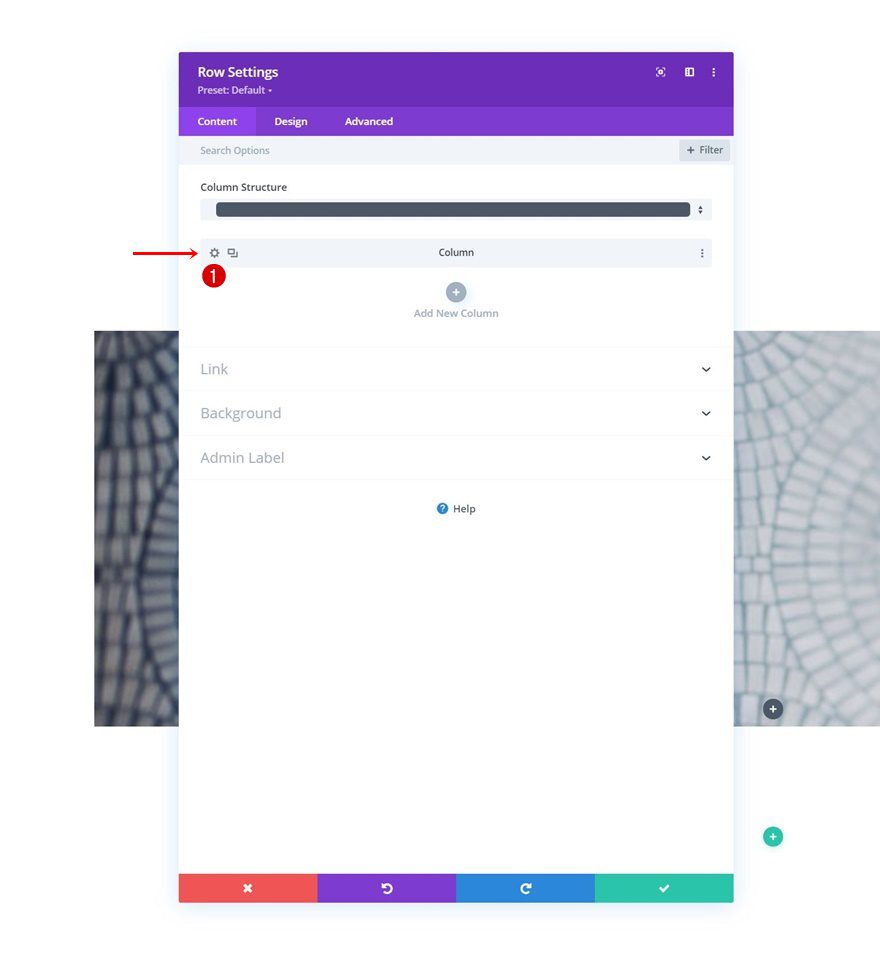
Task: Switch to the Design tab
Action: coord(291,122)
